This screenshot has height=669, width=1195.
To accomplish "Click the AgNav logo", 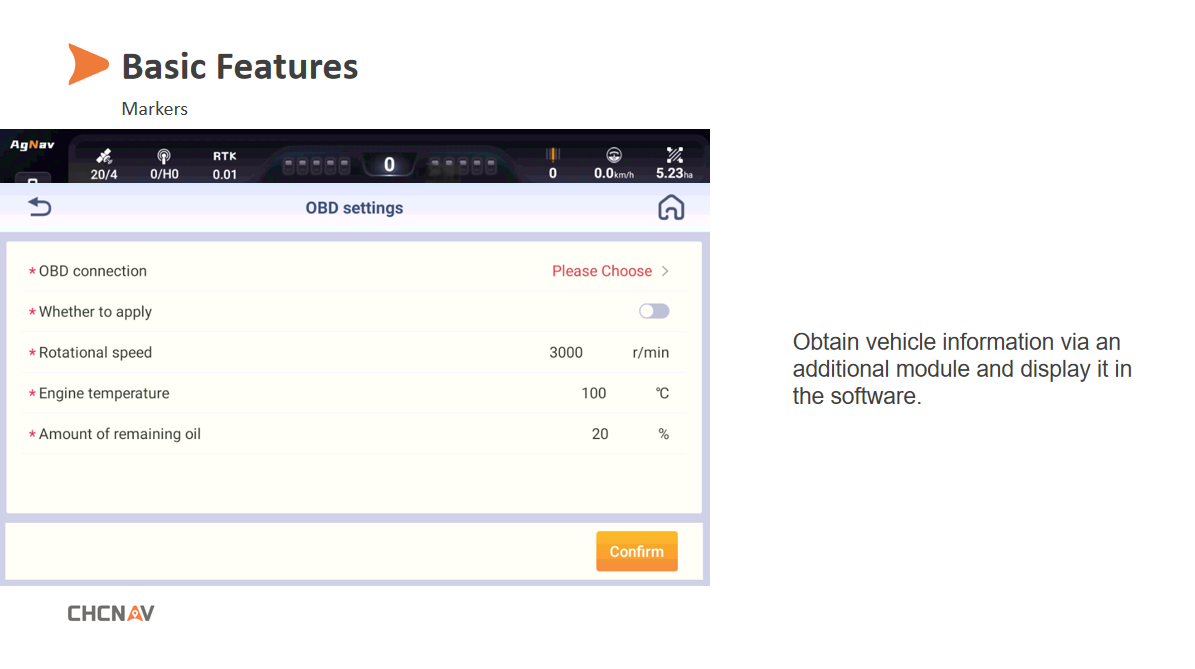I will [x=32, y=145].
